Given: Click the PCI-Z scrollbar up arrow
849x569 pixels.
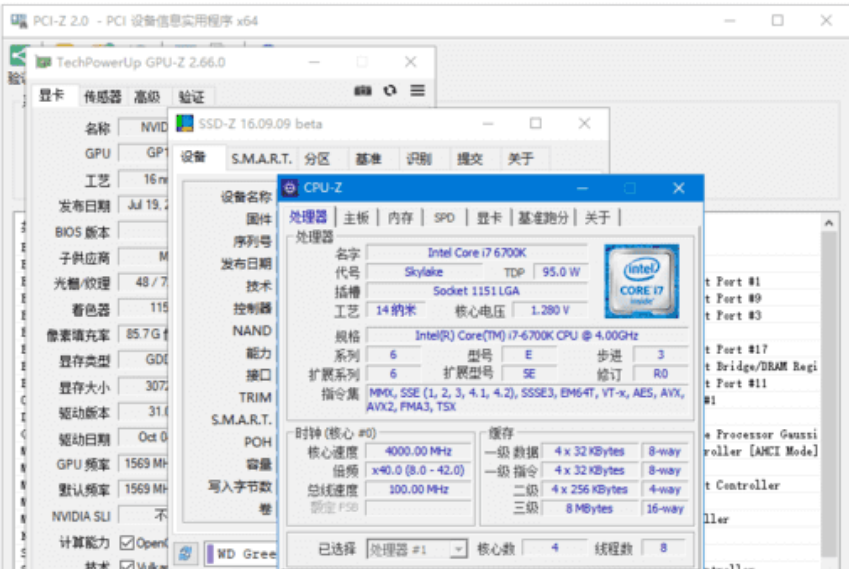Looking at the screenshot, I should (x=829, y=223).
